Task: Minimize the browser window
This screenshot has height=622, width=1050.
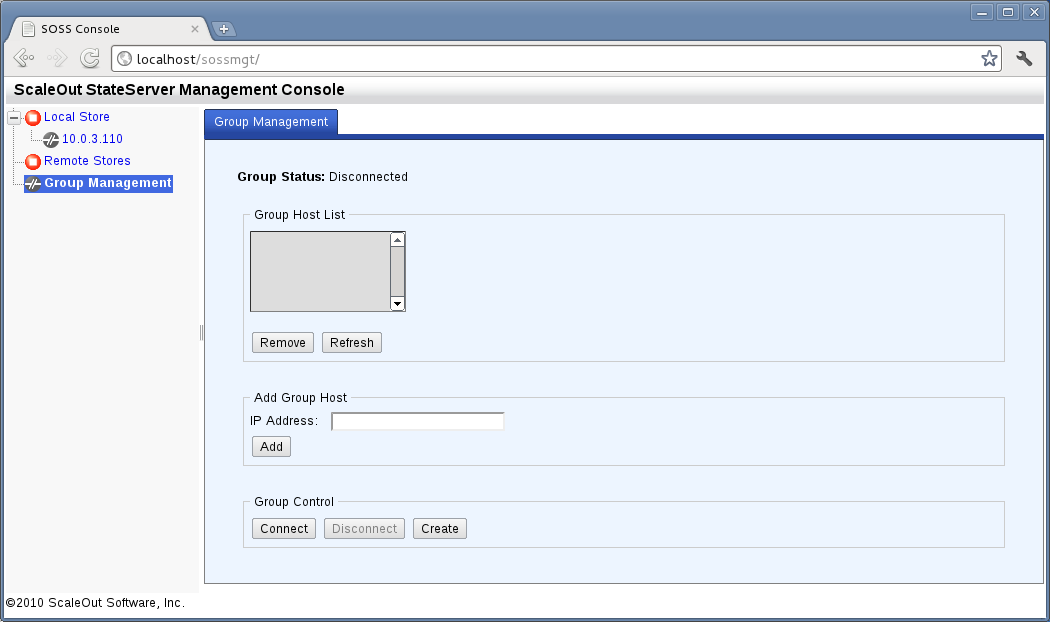Action: 982,12
